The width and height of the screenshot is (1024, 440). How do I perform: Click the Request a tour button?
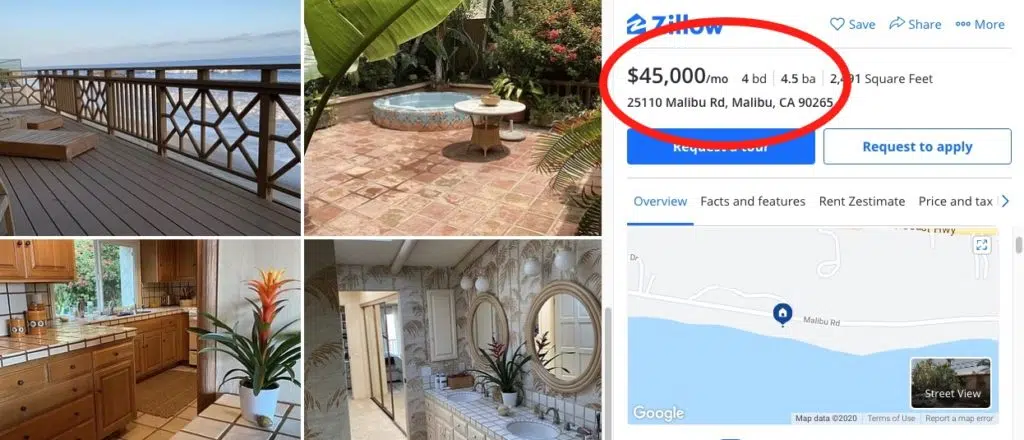[x=721, y=147]
